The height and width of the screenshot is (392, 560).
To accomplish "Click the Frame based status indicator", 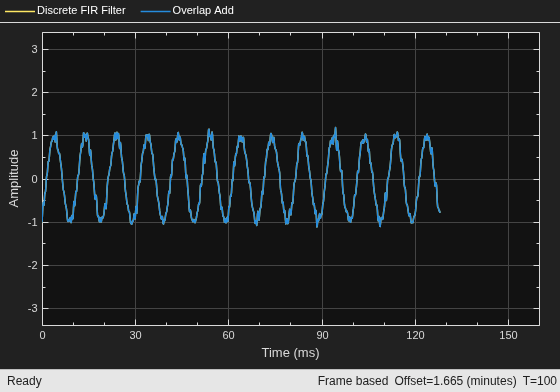I will pos(353,381).
